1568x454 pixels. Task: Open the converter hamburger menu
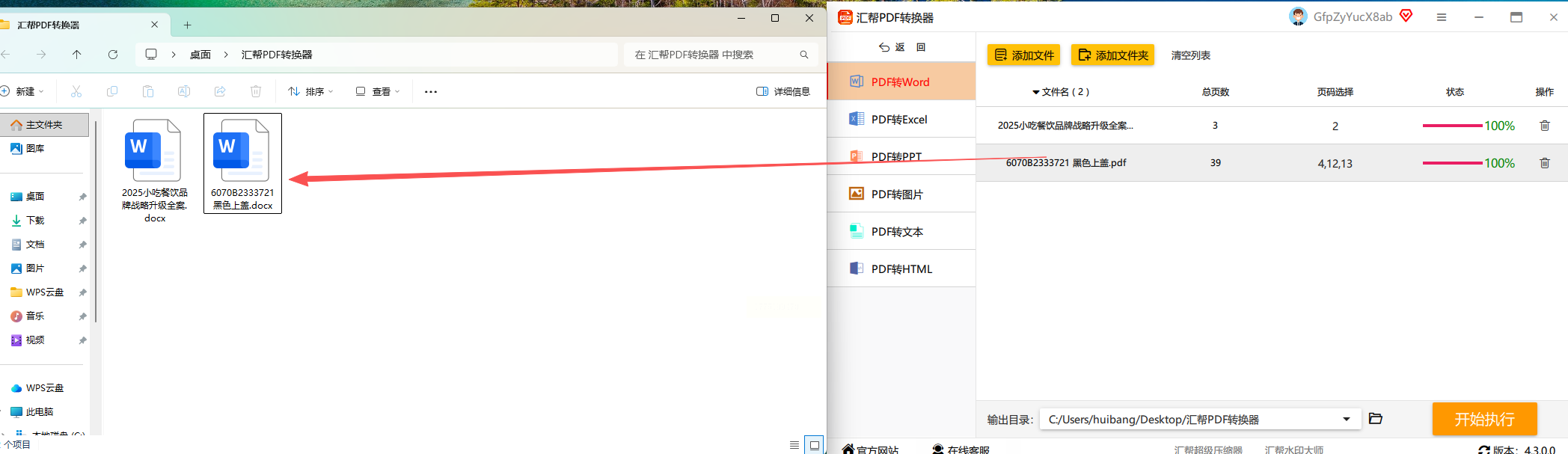coord(1441,17)
